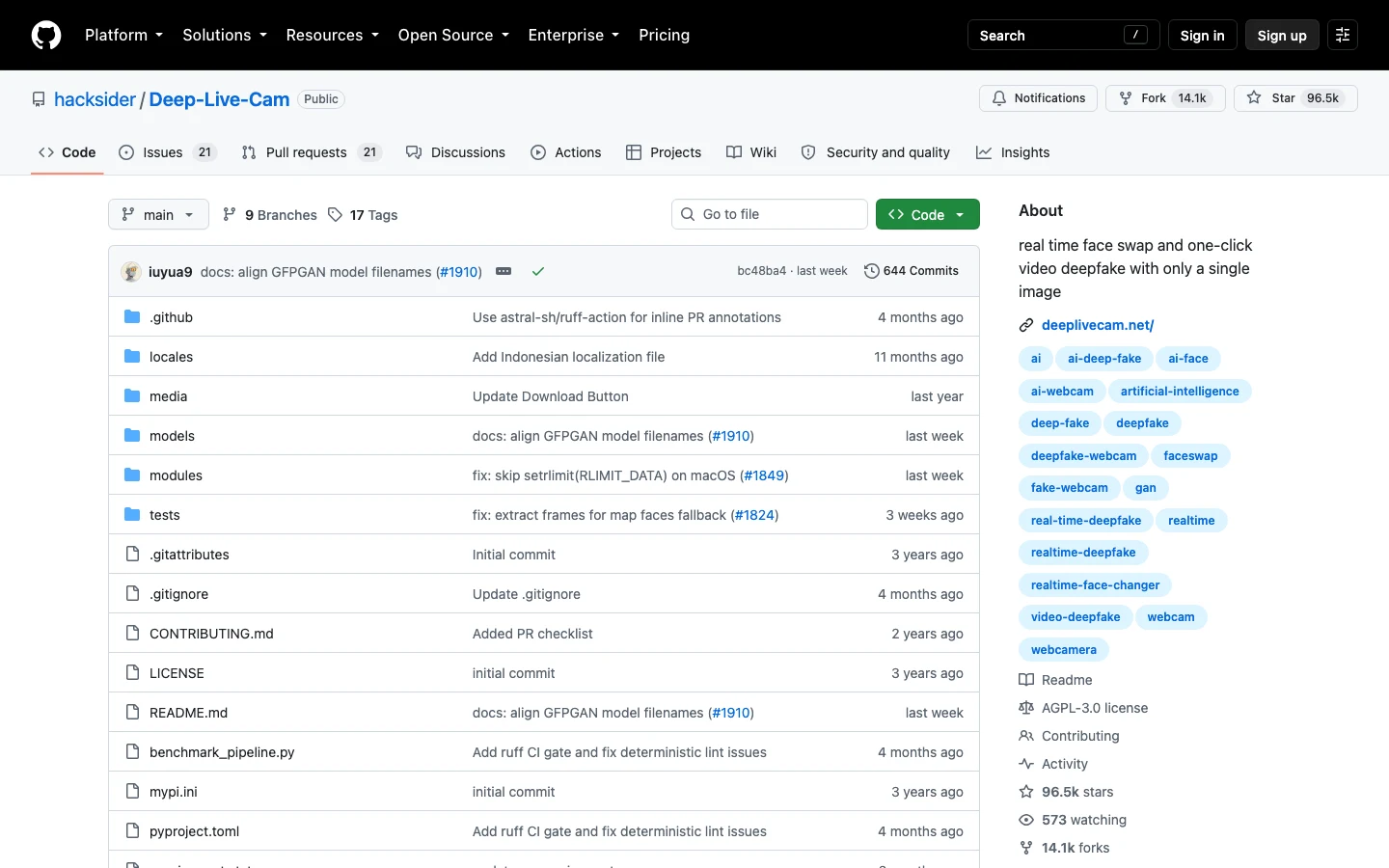Click the book icon beside Readme
Viewport: 1389px width, 868px height.
tap(1026, 680)
